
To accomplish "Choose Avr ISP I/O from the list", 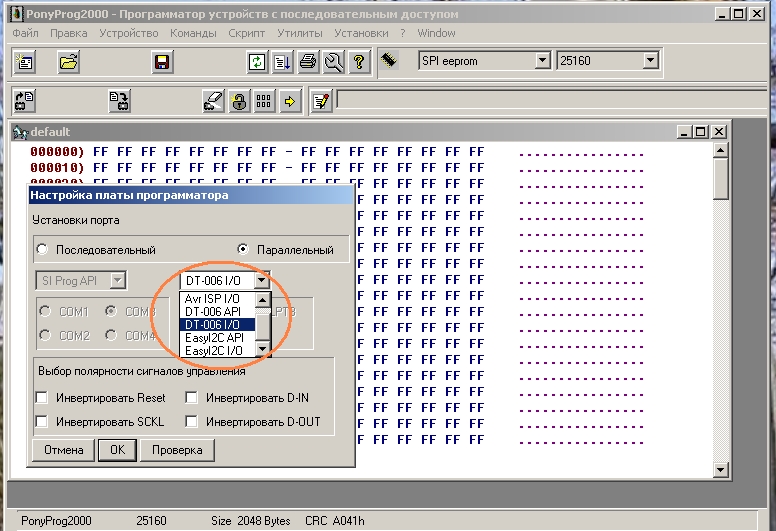I will pyautogui.click(x=213, y=298).
